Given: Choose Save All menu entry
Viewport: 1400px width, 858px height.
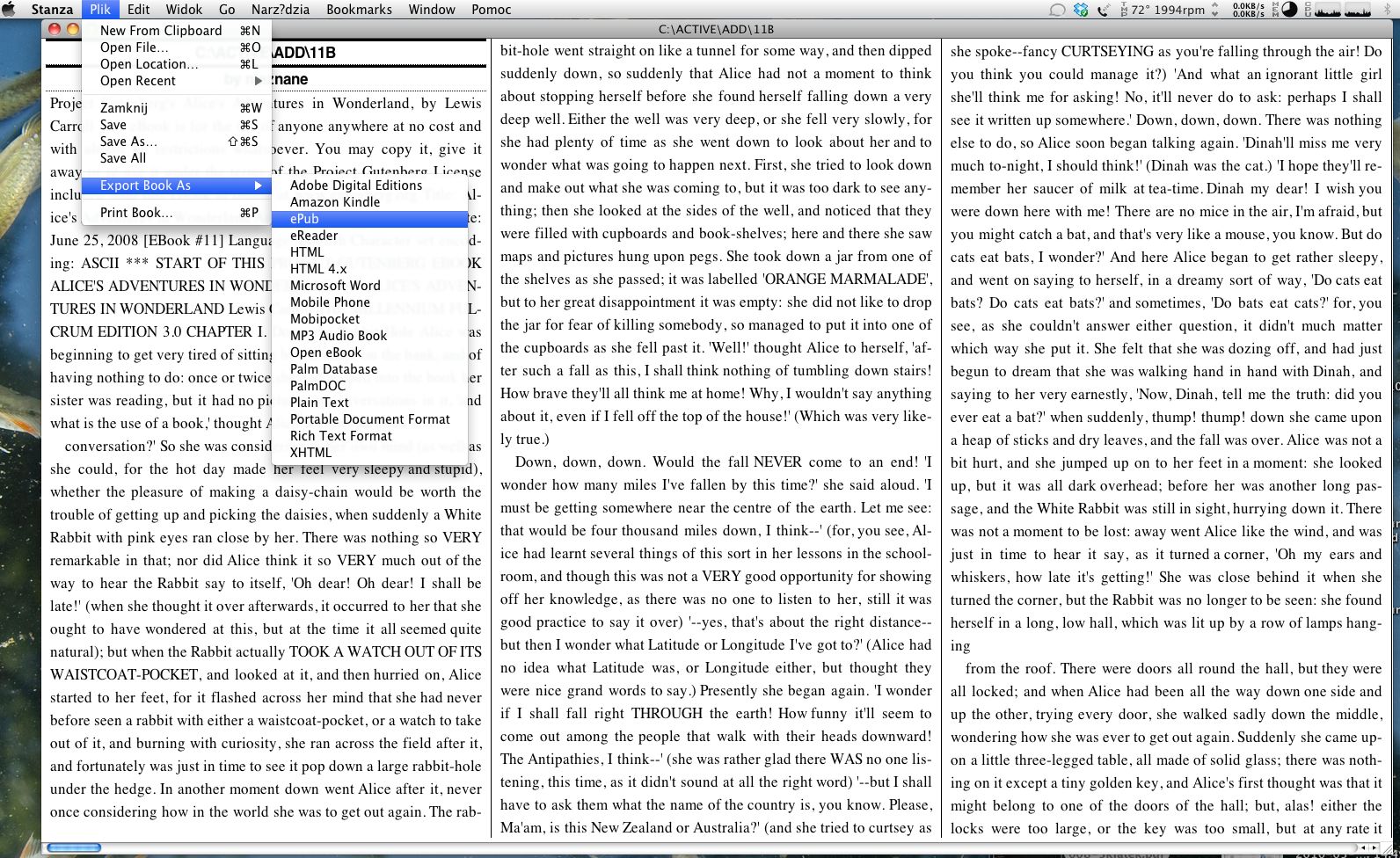Looking at the screenshot, I should [x=177, y=158].
